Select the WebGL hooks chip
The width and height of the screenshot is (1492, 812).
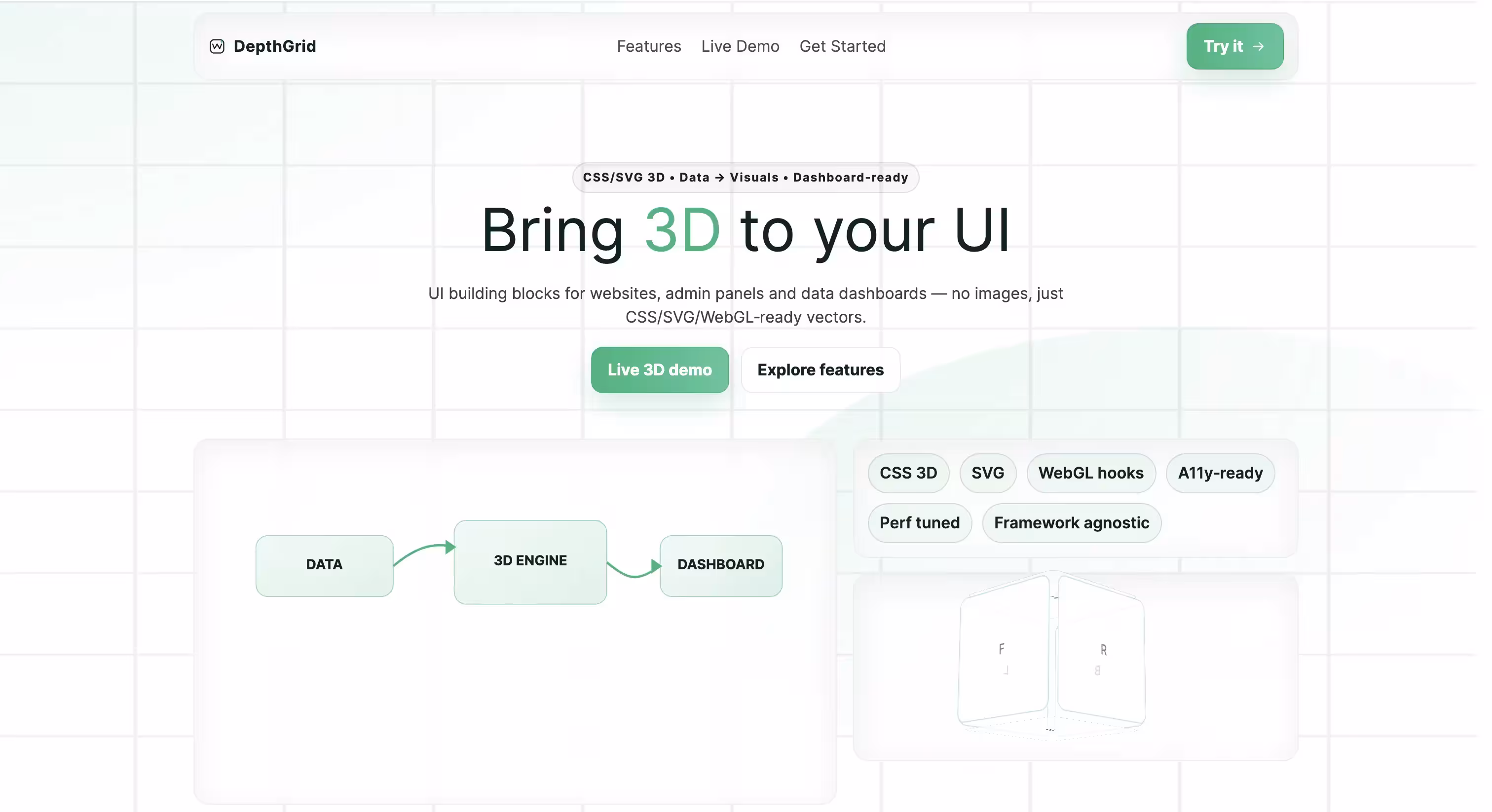tap(1090, 473)
